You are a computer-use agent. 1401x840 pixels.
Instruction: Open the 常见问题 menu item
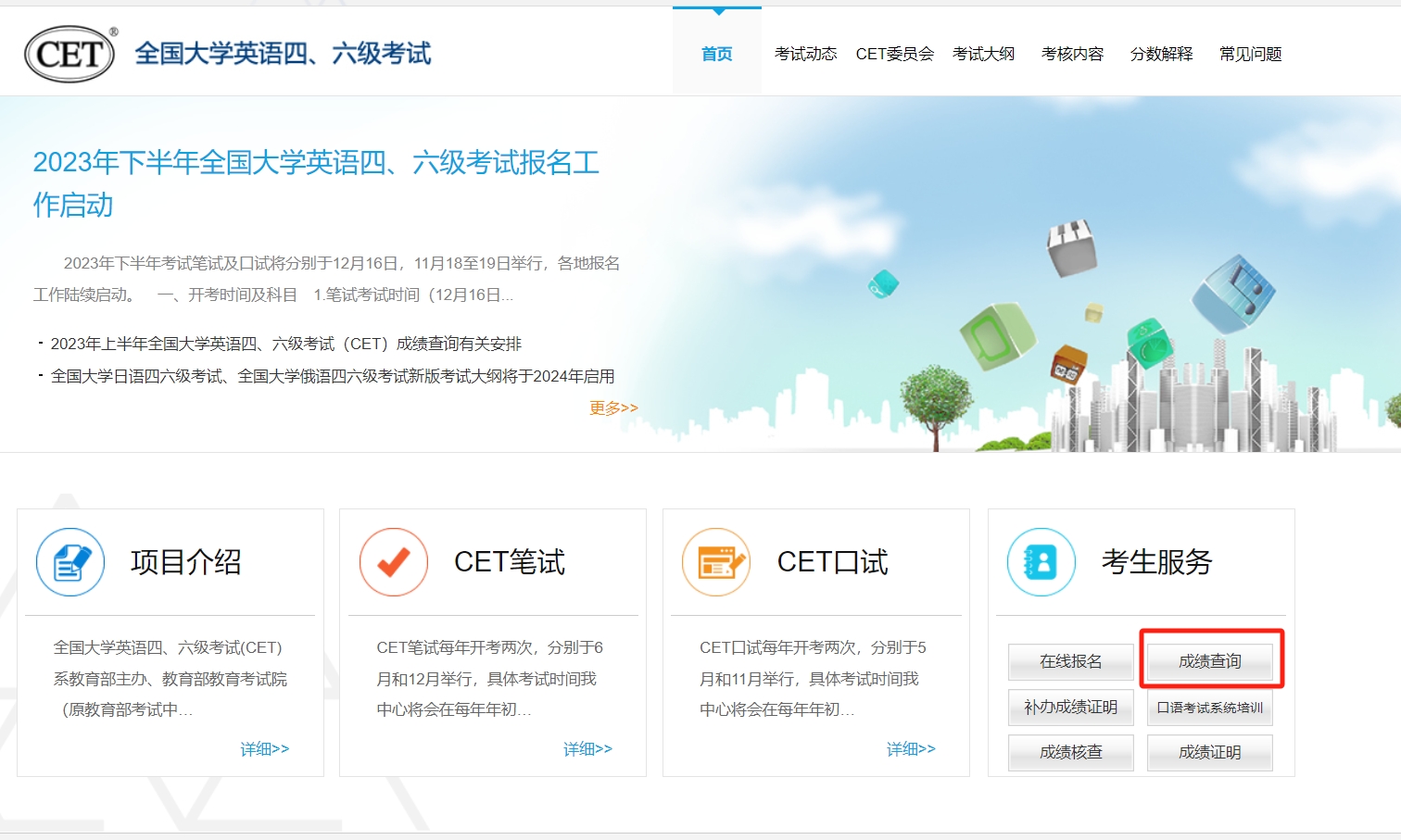[x=1250, y=54]
